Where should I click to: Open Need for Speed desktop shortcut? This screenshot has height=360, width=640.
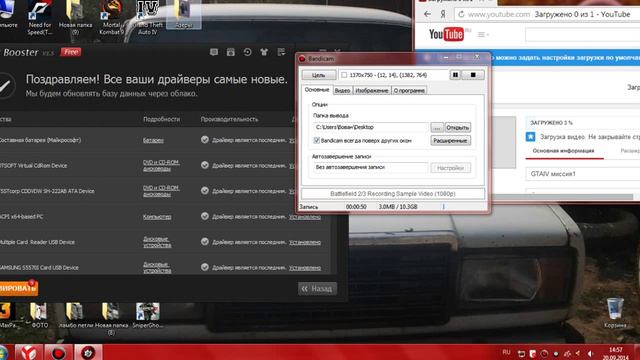pyautogui.click(x=40, y=18)
